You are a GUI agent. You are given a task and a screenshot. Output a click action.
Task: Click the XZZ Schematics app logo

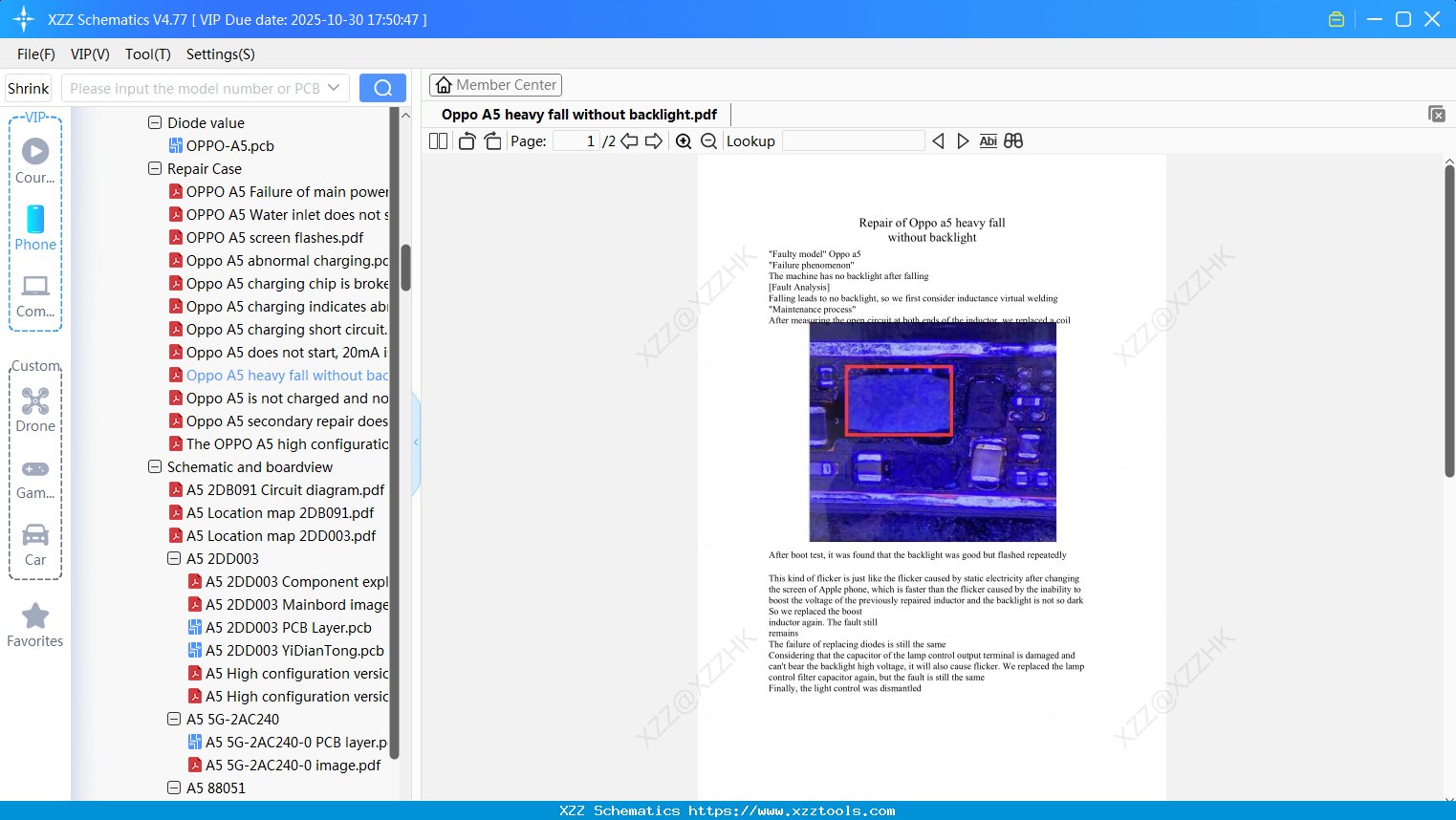click(24, 19)
